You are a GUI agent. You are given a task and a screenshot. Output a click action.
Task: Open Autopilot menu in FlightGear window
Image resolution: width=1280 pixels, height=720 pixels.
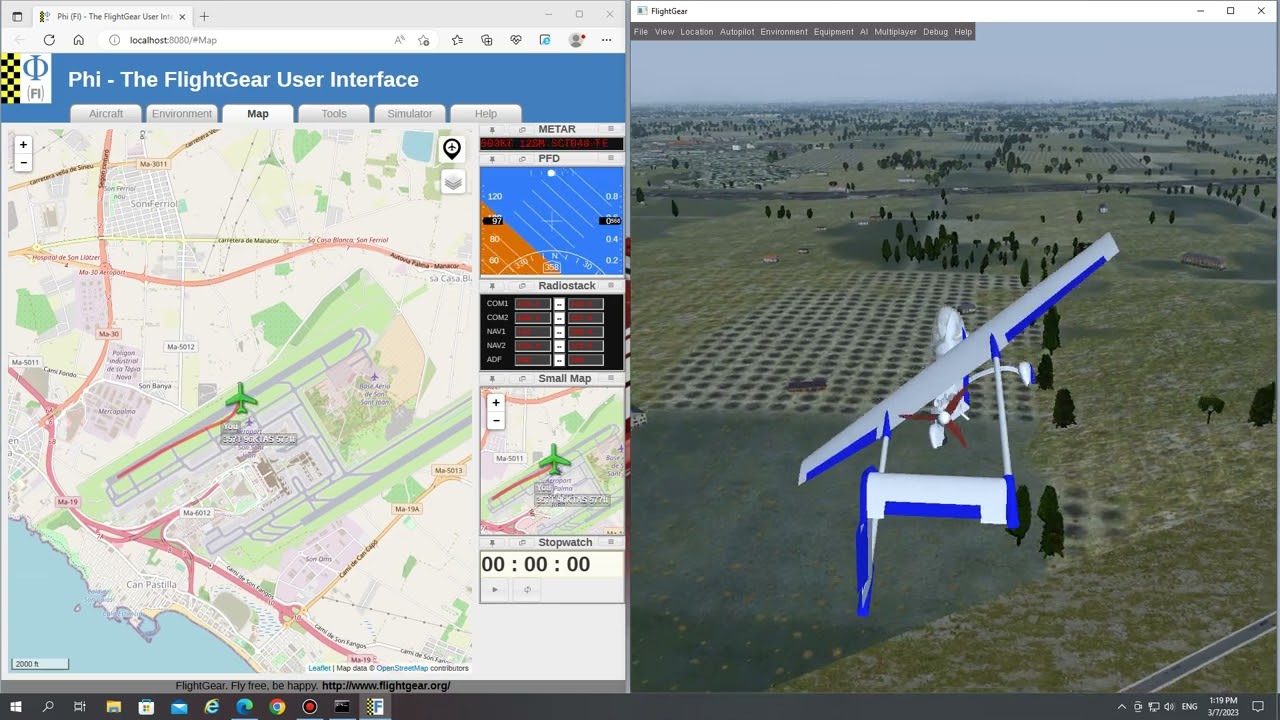tap(737, 32)
